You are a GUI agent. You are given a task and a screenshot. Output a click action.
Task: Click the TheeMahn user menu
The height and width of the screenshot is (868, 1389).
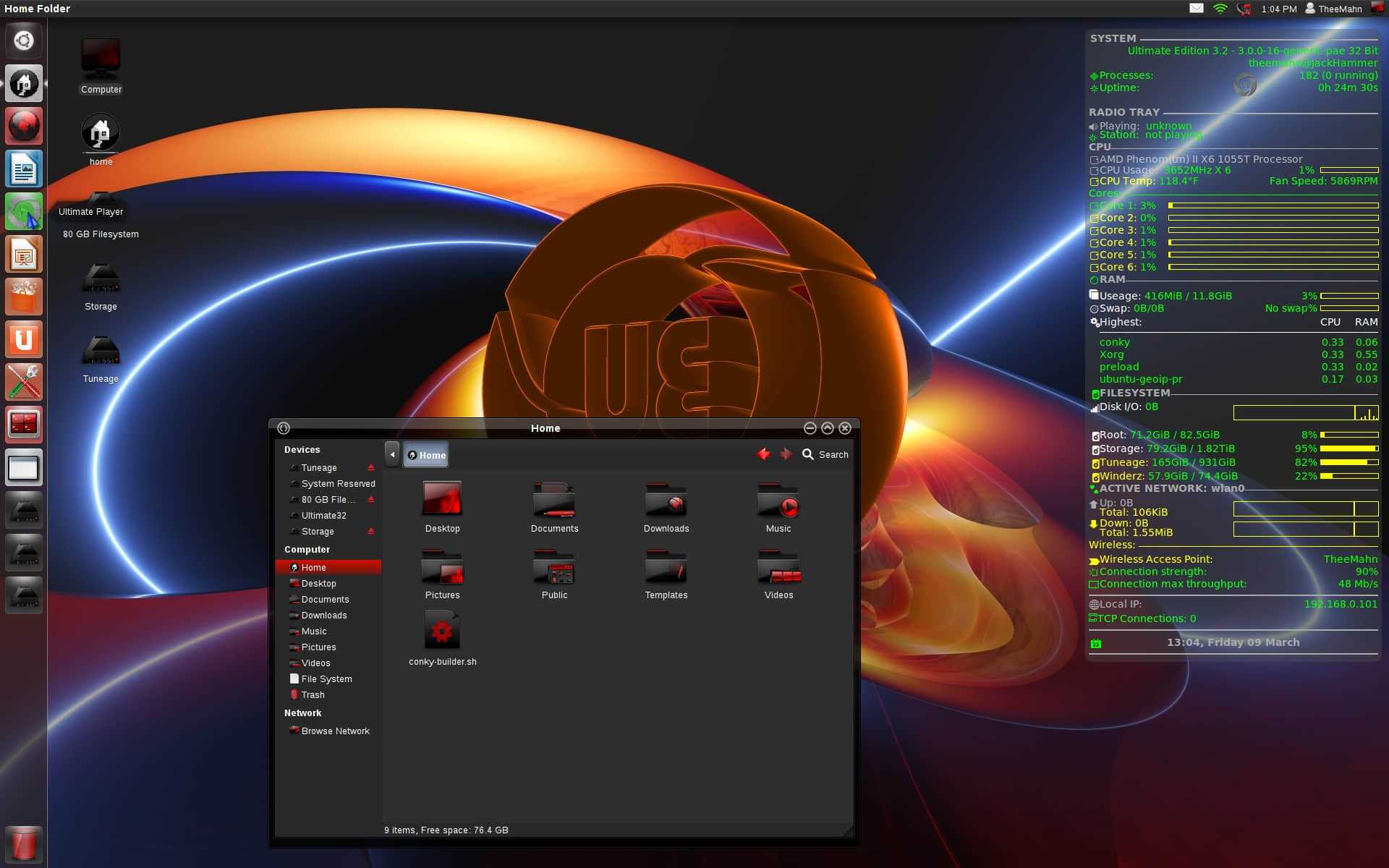1335,9
